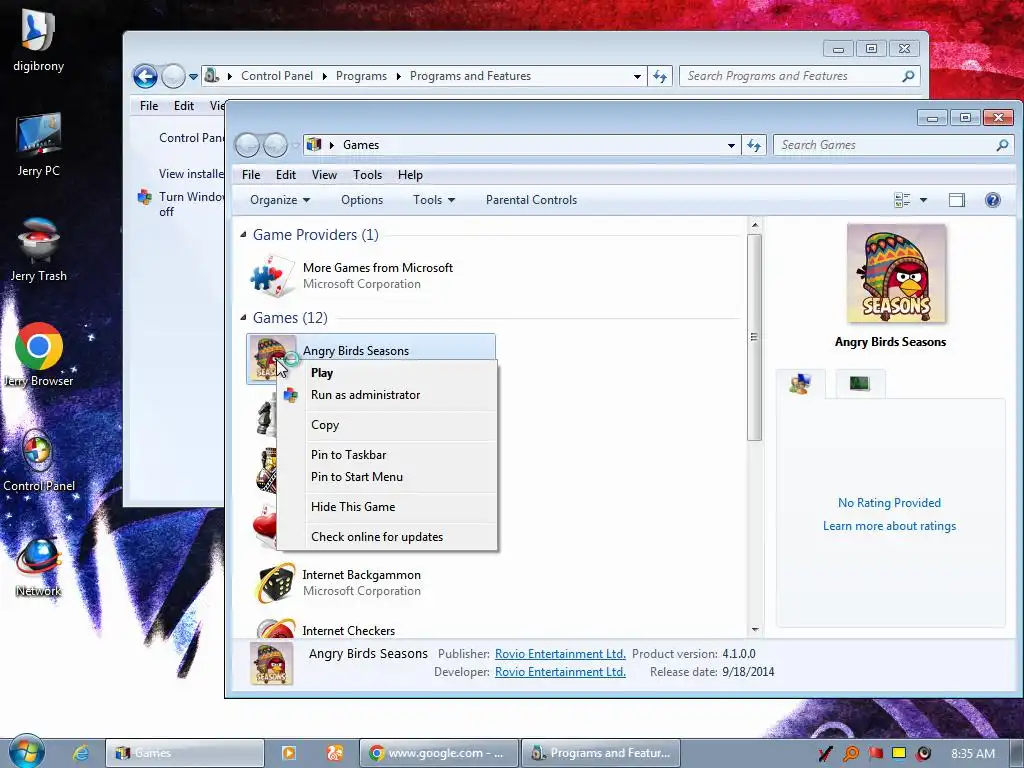Click the magnifier tray icon

coord(850,754)
